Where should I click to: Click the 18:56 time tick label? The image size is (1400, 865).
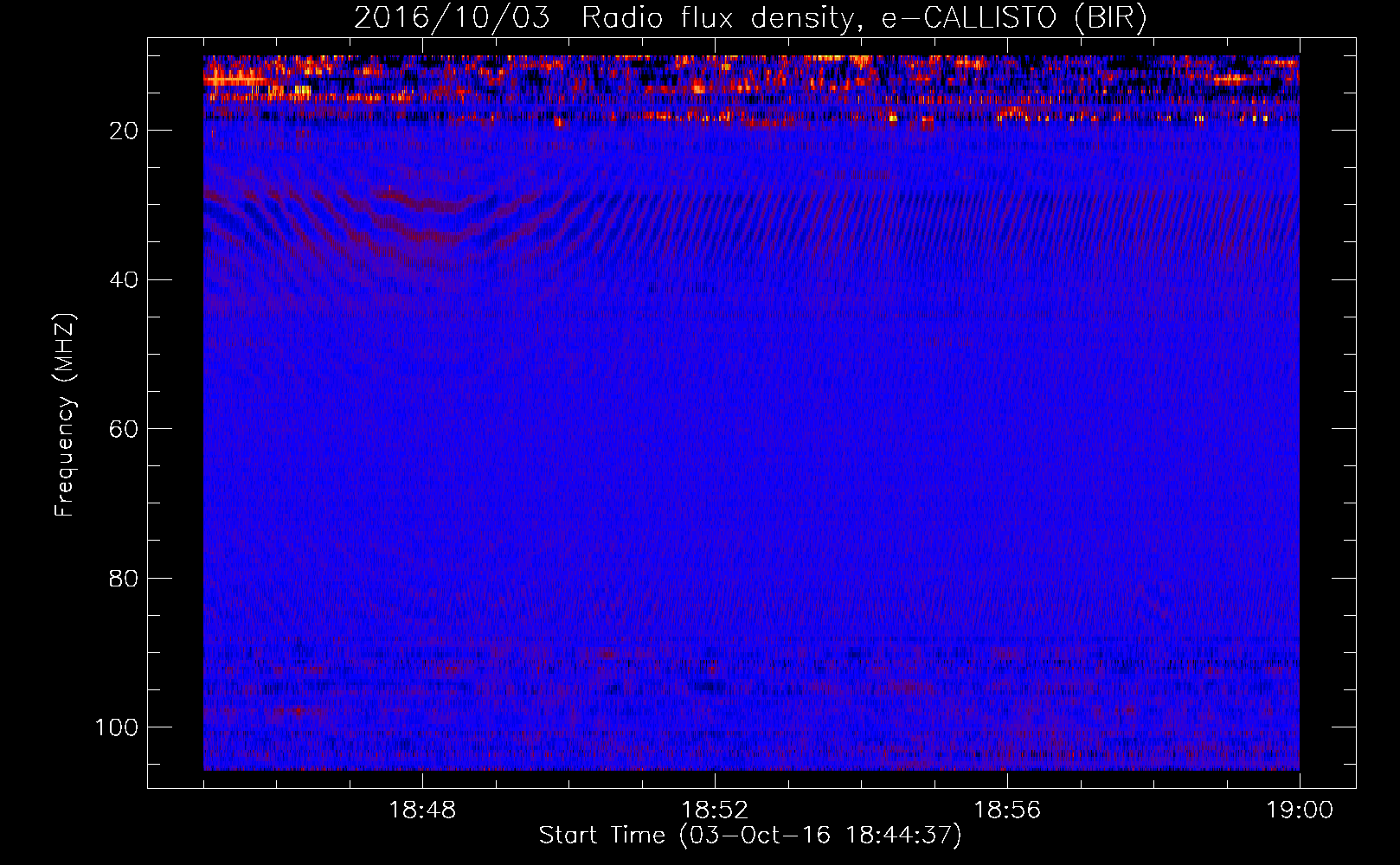[x=1007, y=811]
